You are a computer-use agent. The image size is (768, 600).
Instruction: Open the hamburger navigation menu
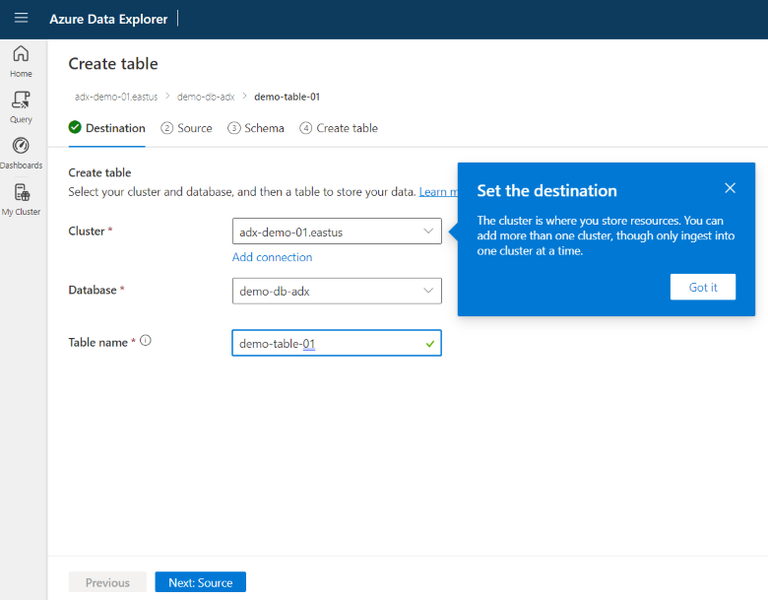tap(21, 18)
